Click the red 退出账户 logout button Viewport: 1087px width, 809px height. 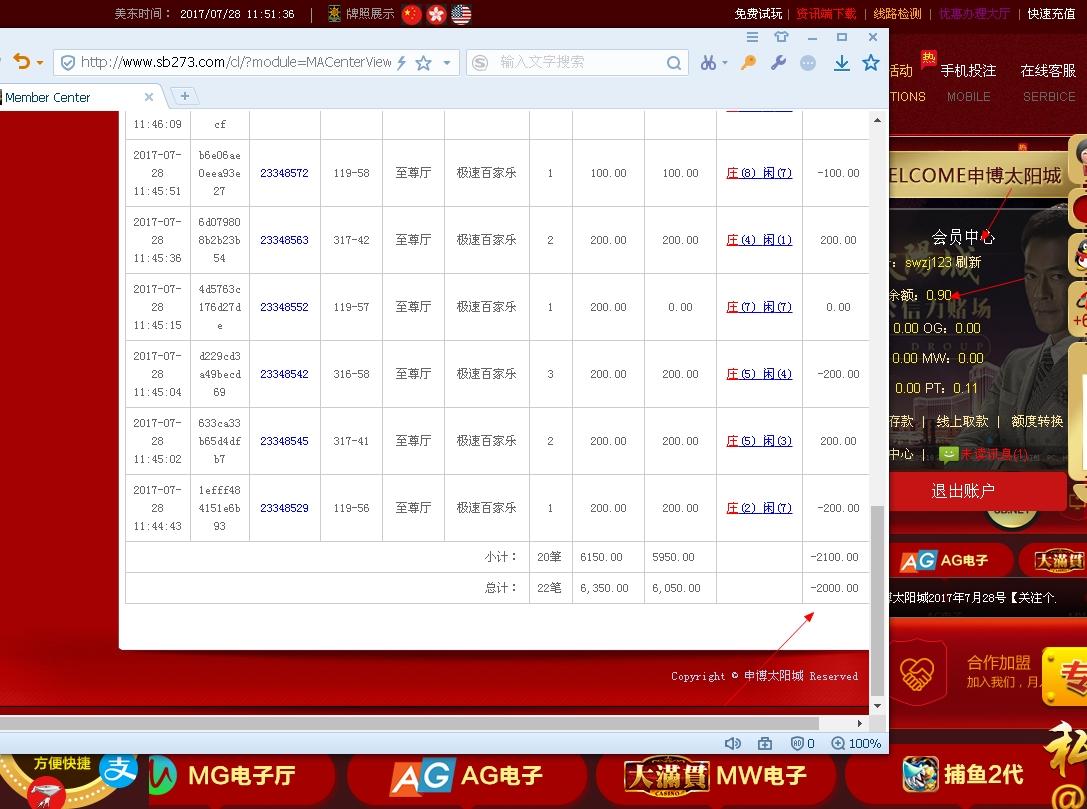(963, 491)
